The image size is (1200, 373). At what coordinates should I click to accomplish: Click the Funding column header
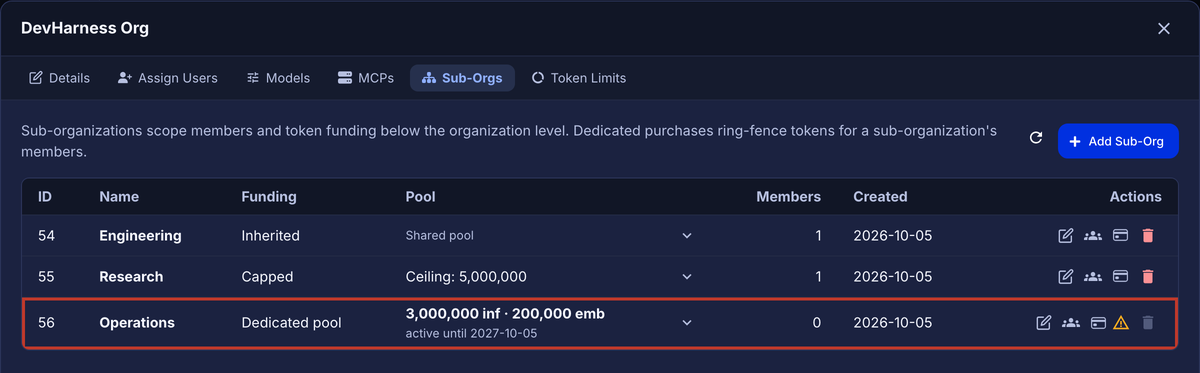(269, 196)
